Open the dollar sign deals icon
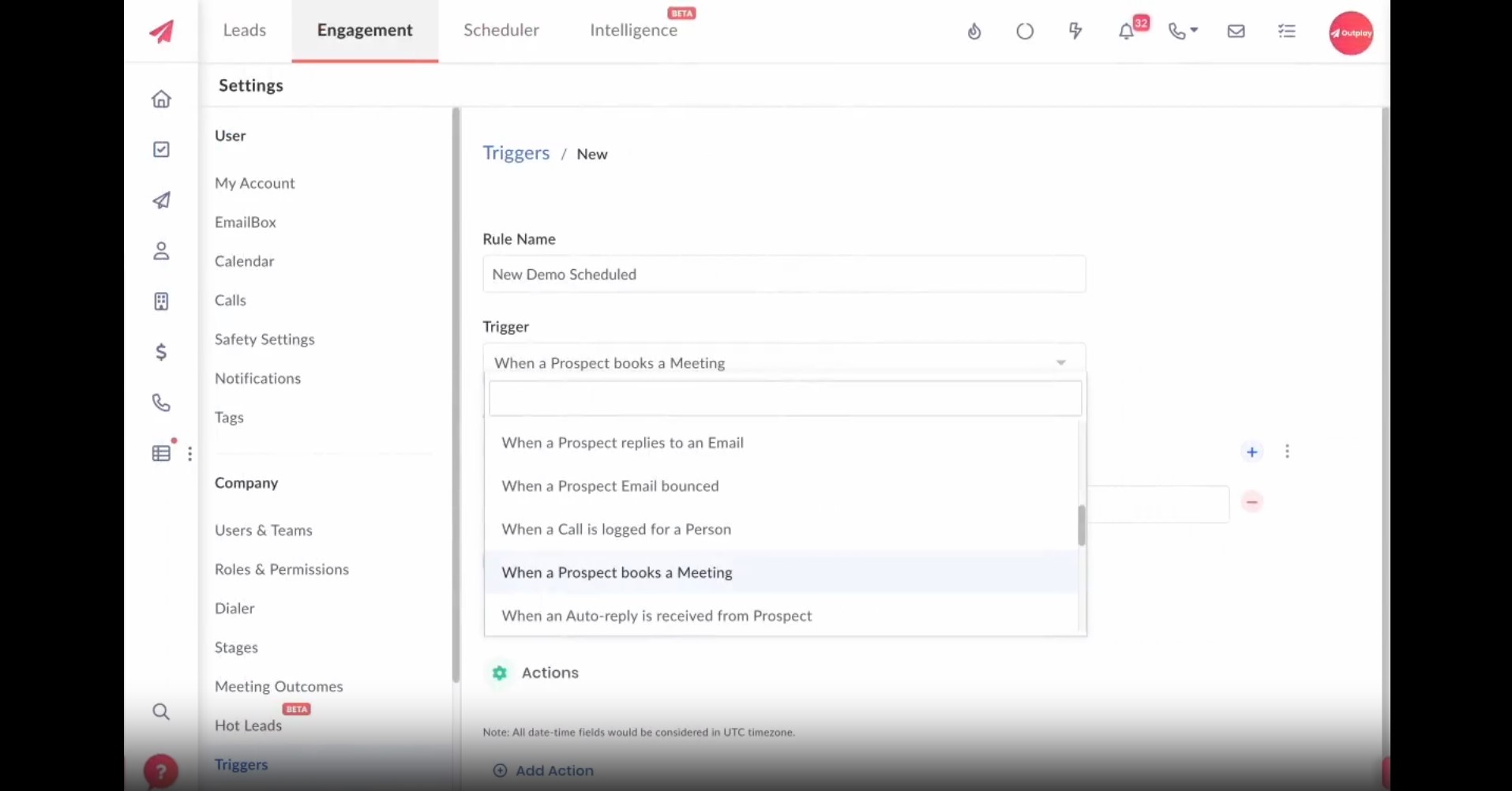This screenshot has width=1512, height=791. 161,352
